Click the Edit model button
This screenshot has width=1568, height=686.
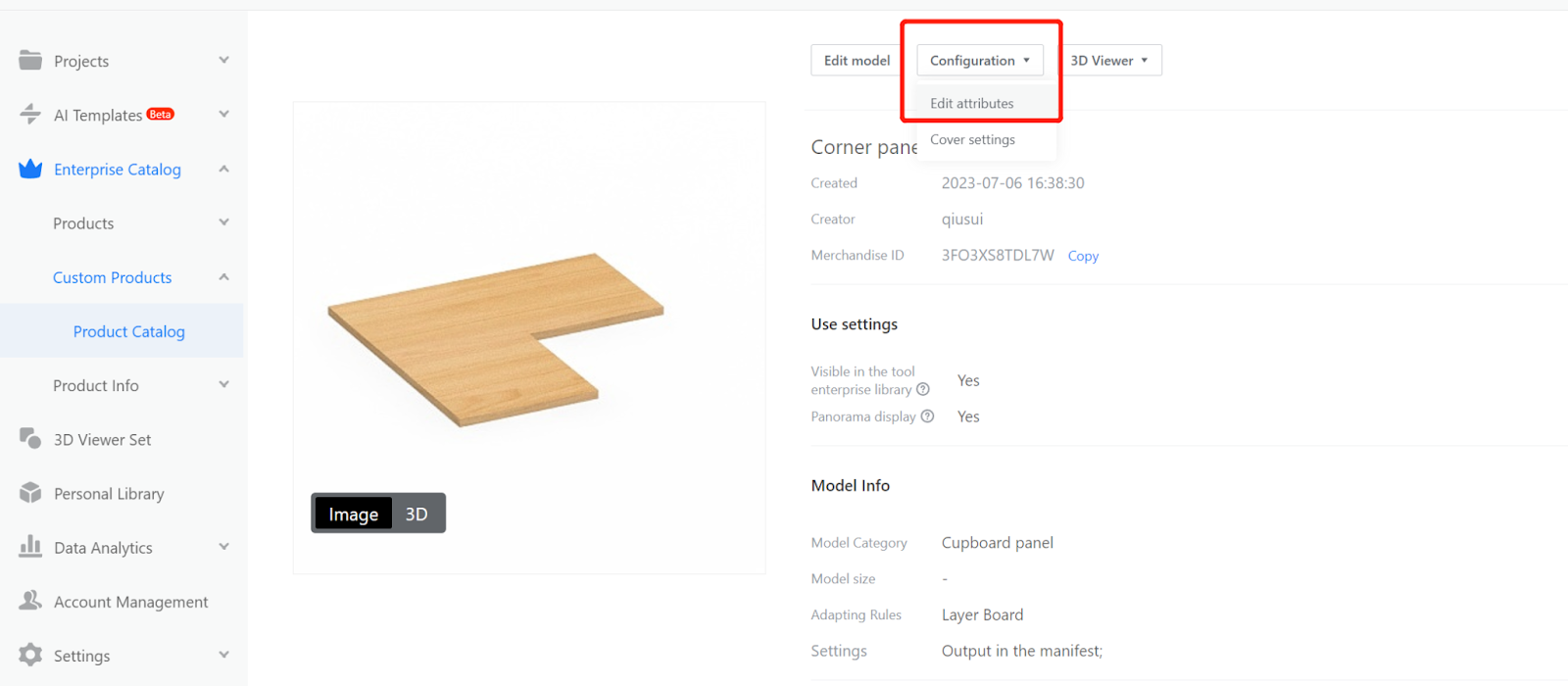tap(857, 61)
